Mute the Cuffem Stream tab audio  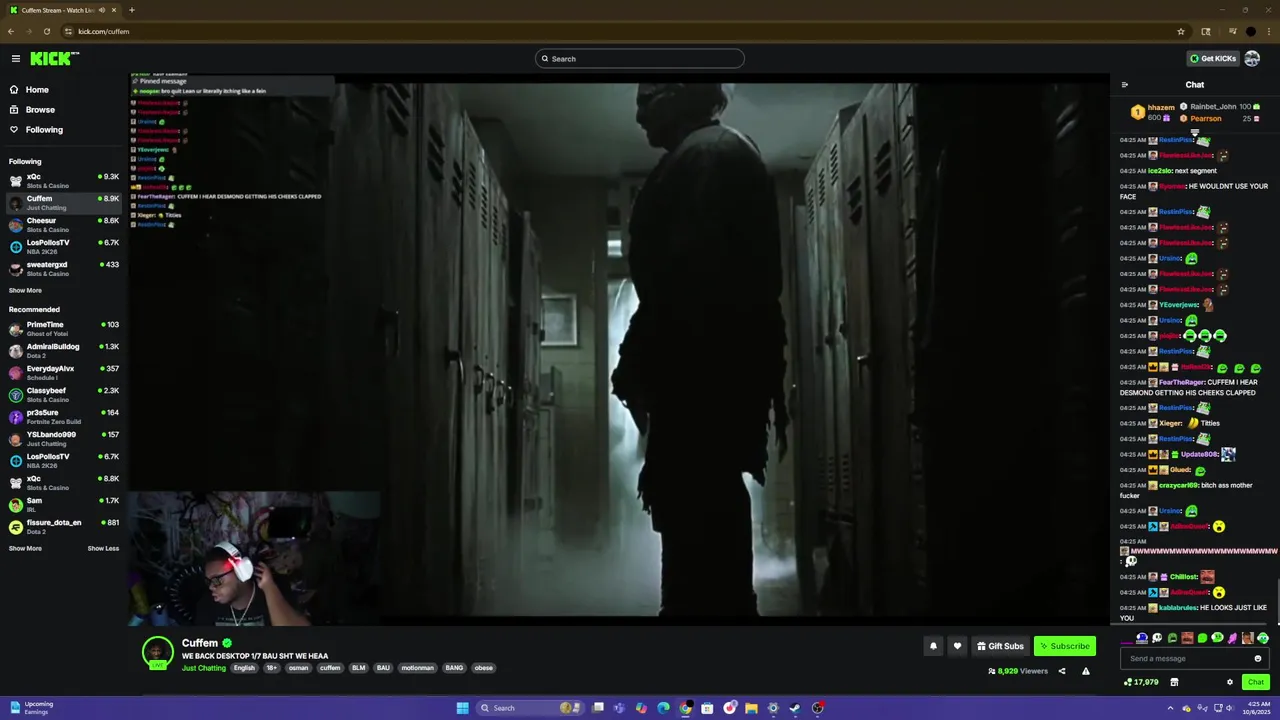(x=101, y=10)
